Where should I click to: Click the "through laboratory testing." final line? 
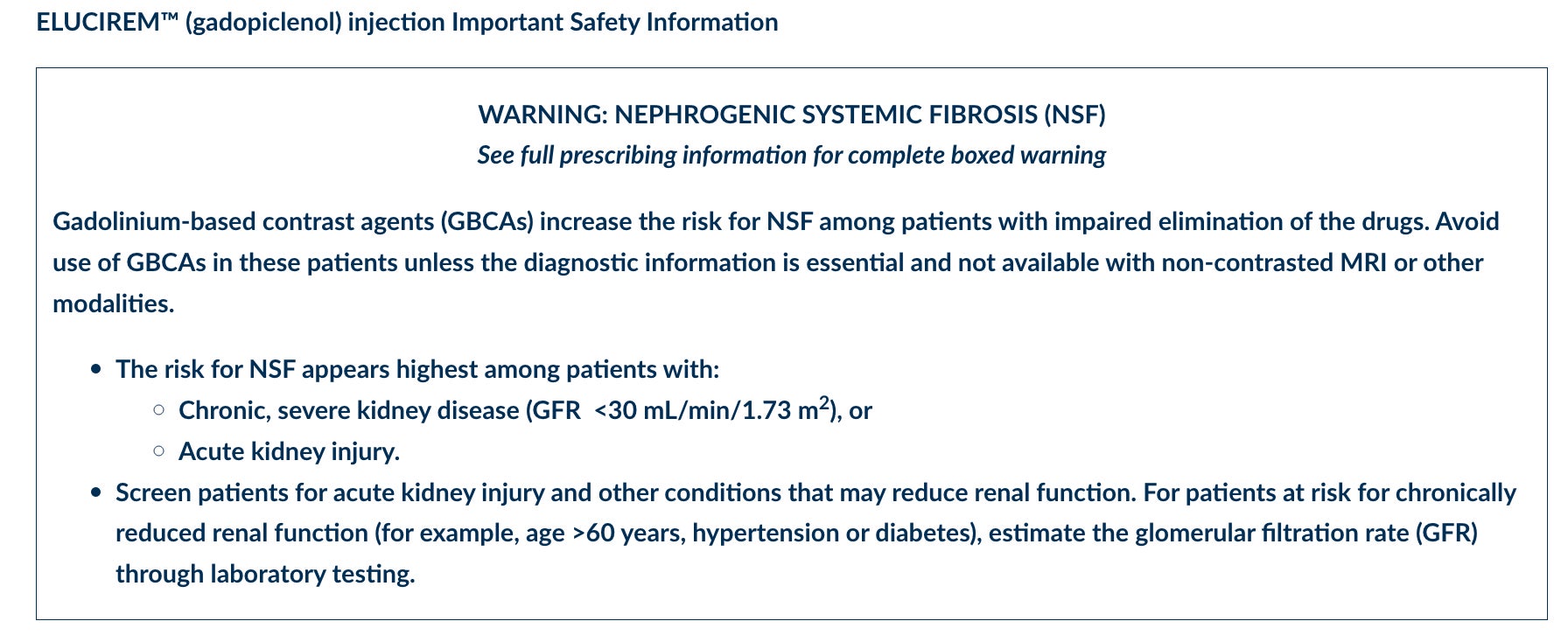point(265,575)
